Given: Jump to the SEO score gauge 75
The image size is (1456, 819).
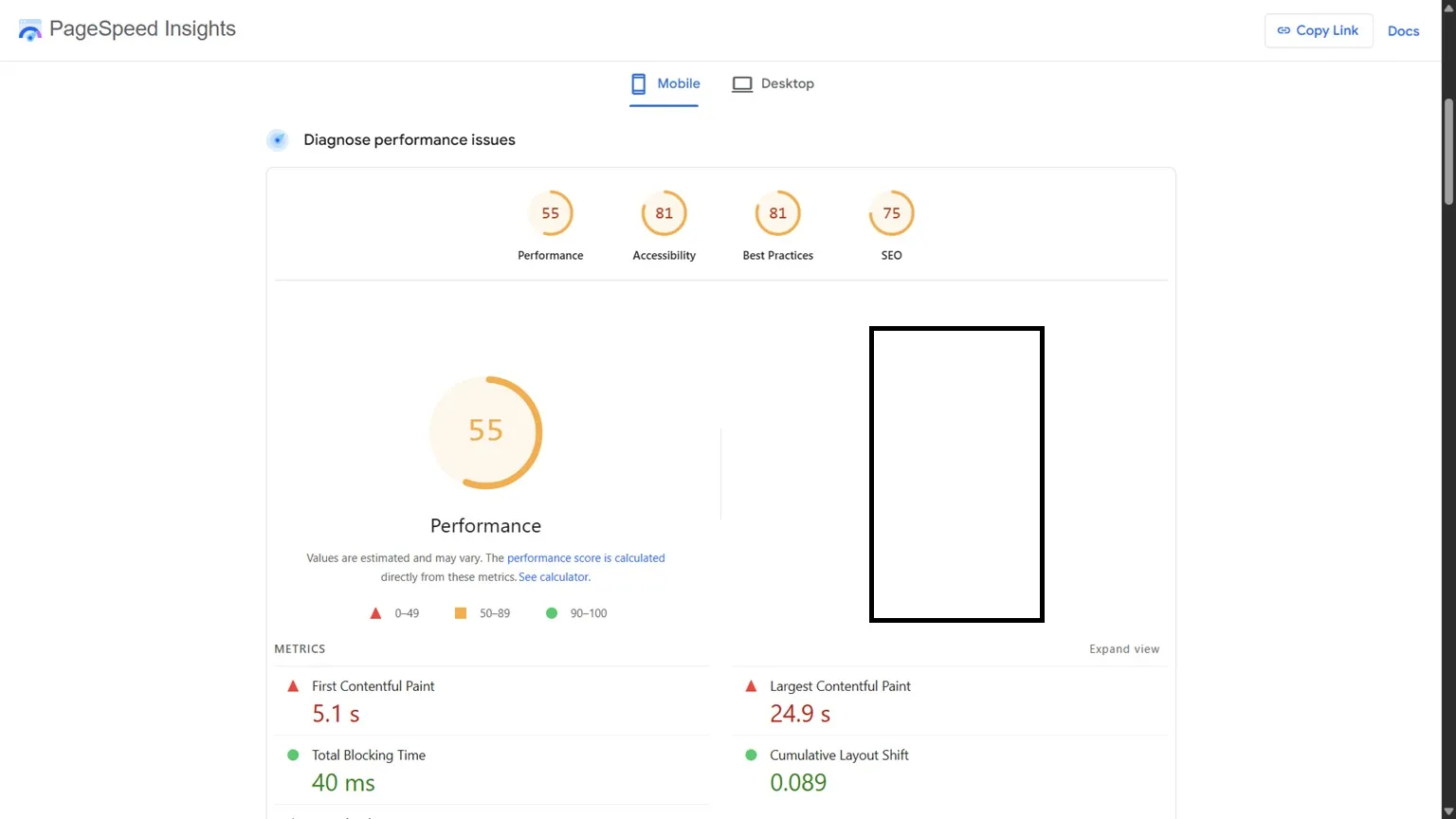Looking at the screenshot, I should tap(892, 213).
